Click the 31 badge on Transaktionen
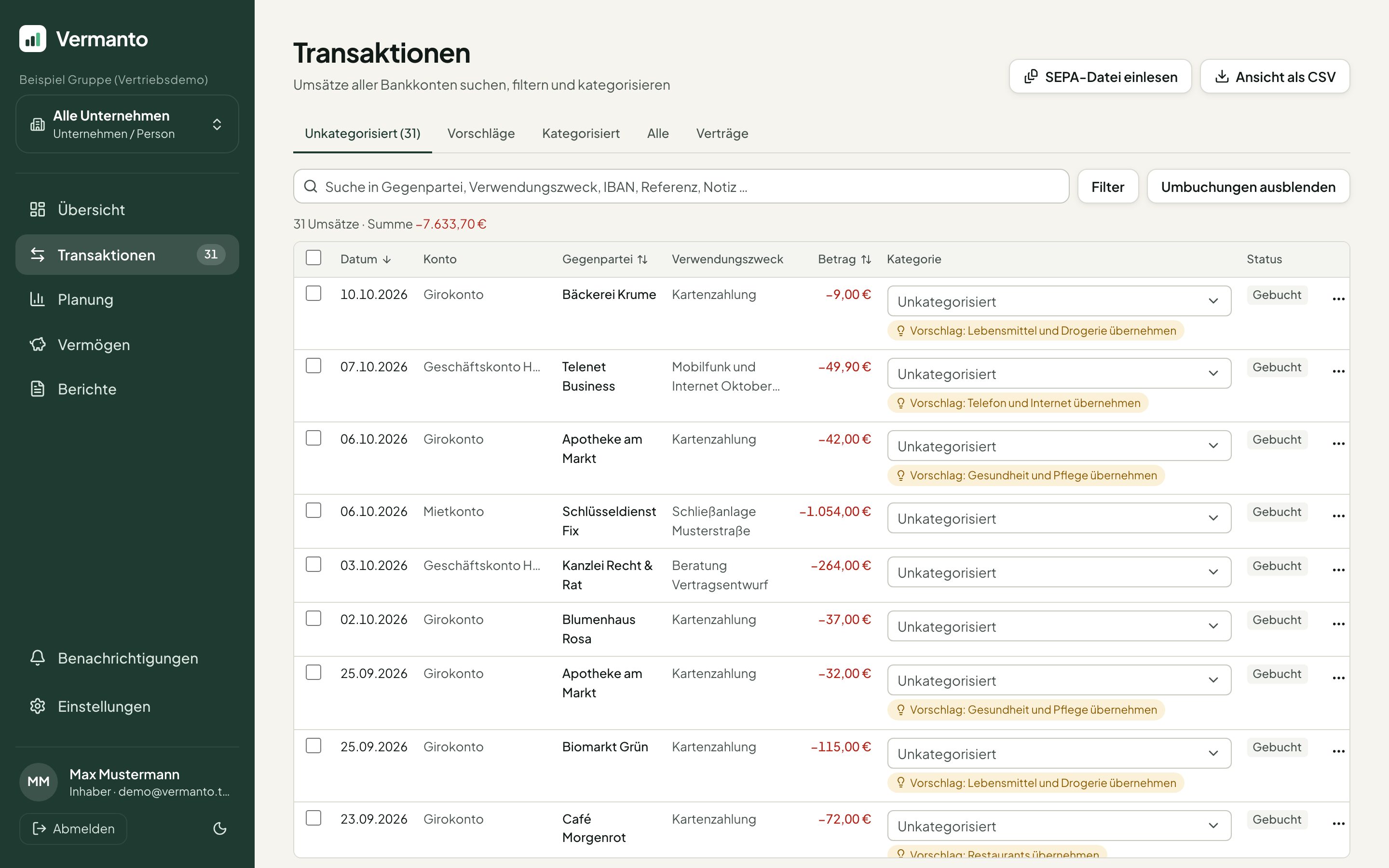This screenshot has height=868, width=1389. coord(211,254)
